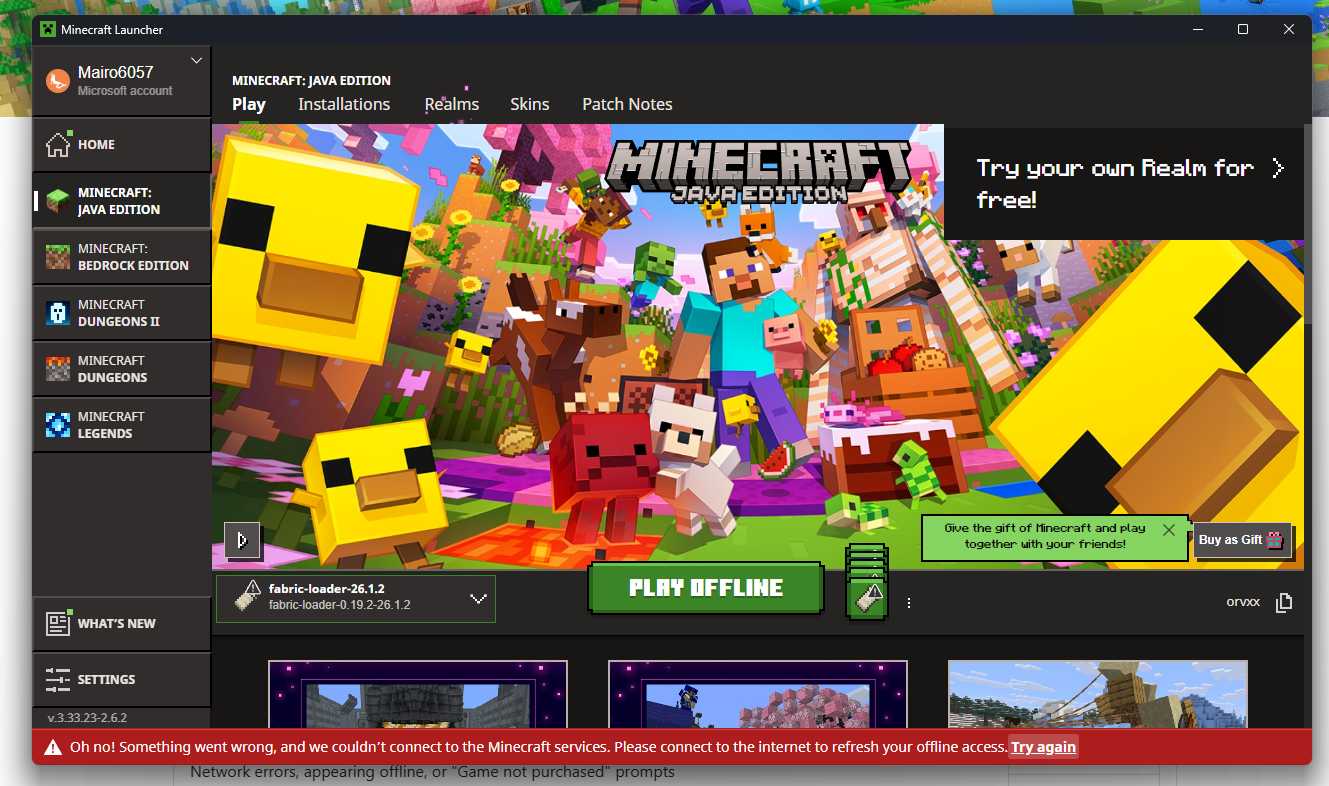Image resolution: width=1329 pixels, height=786 pixels.
Task: Open Minecraft Dungeons II from the sidebar
Action: (x=121, y=313)
